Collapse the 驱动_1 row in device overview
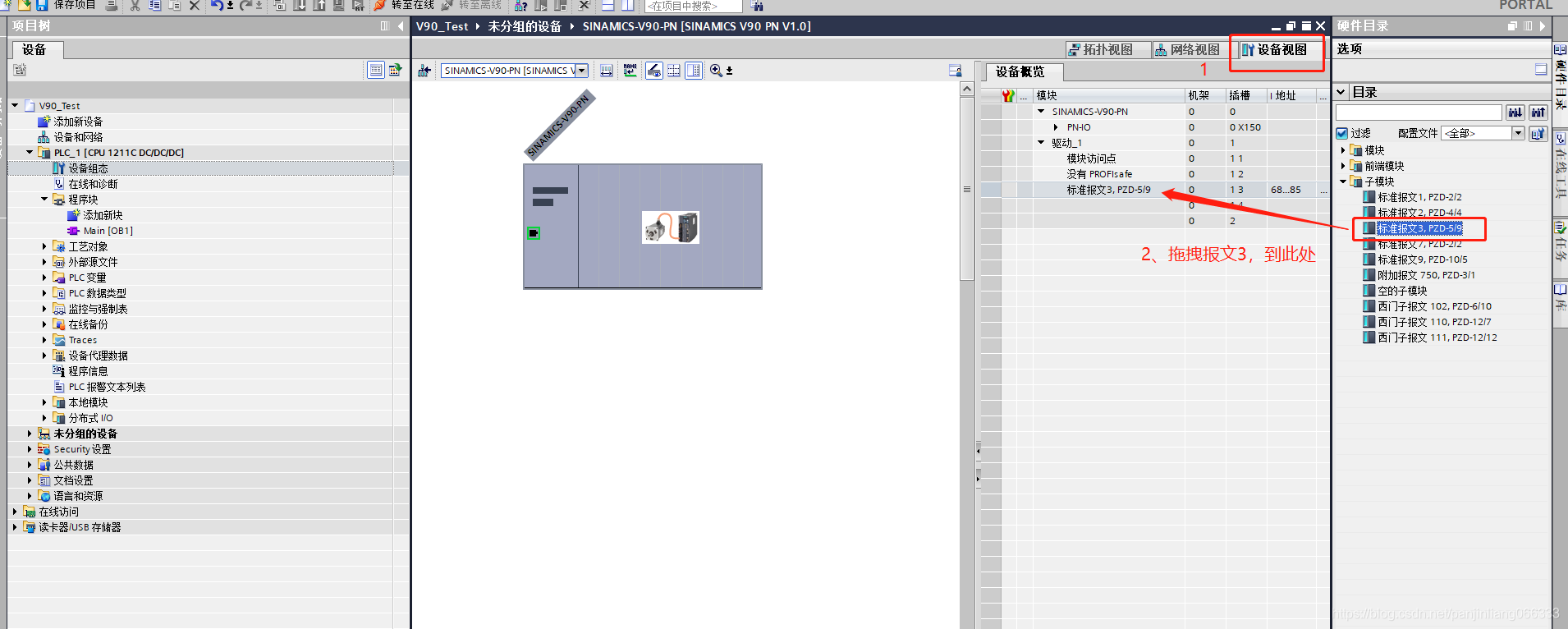The image size is (1568, 629). pos(1041,143)
